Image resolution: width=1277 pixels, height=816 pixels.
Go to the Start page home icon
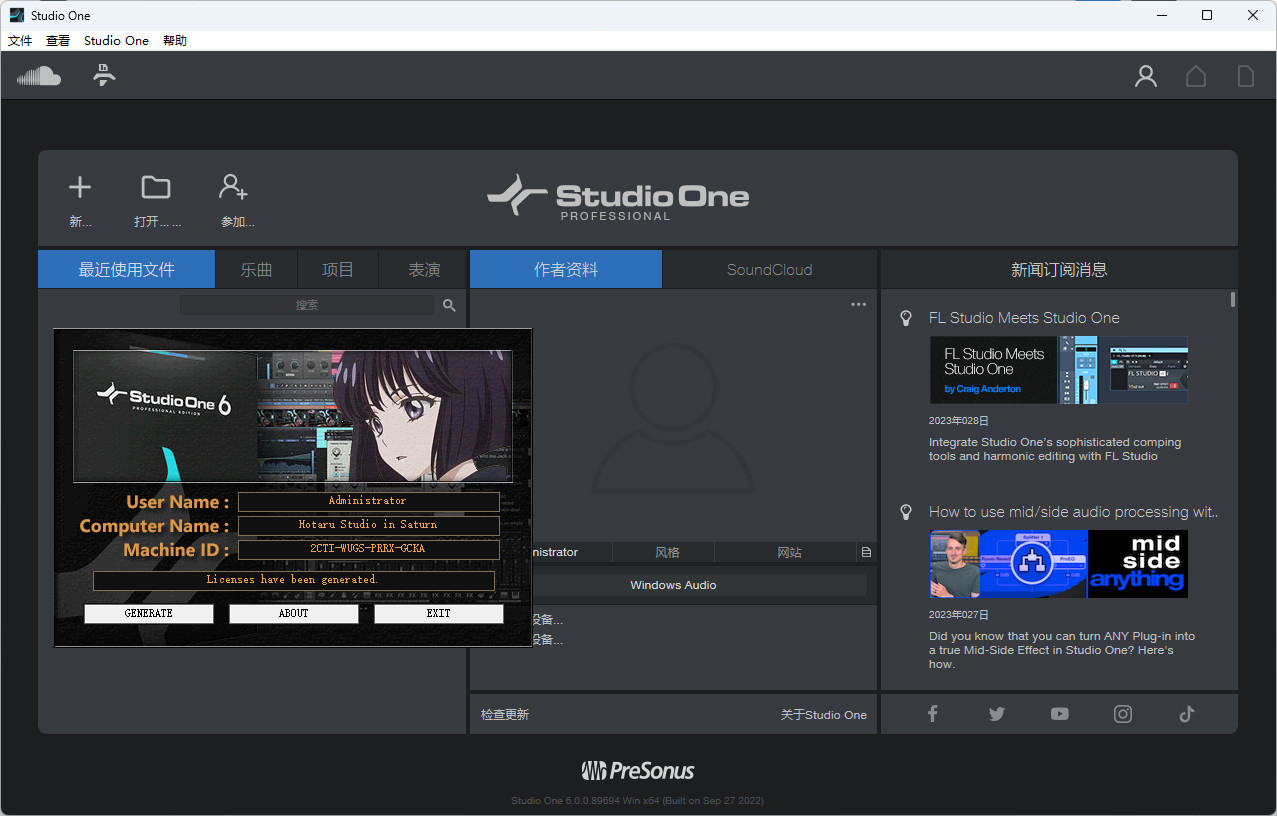click(1196, 76)
